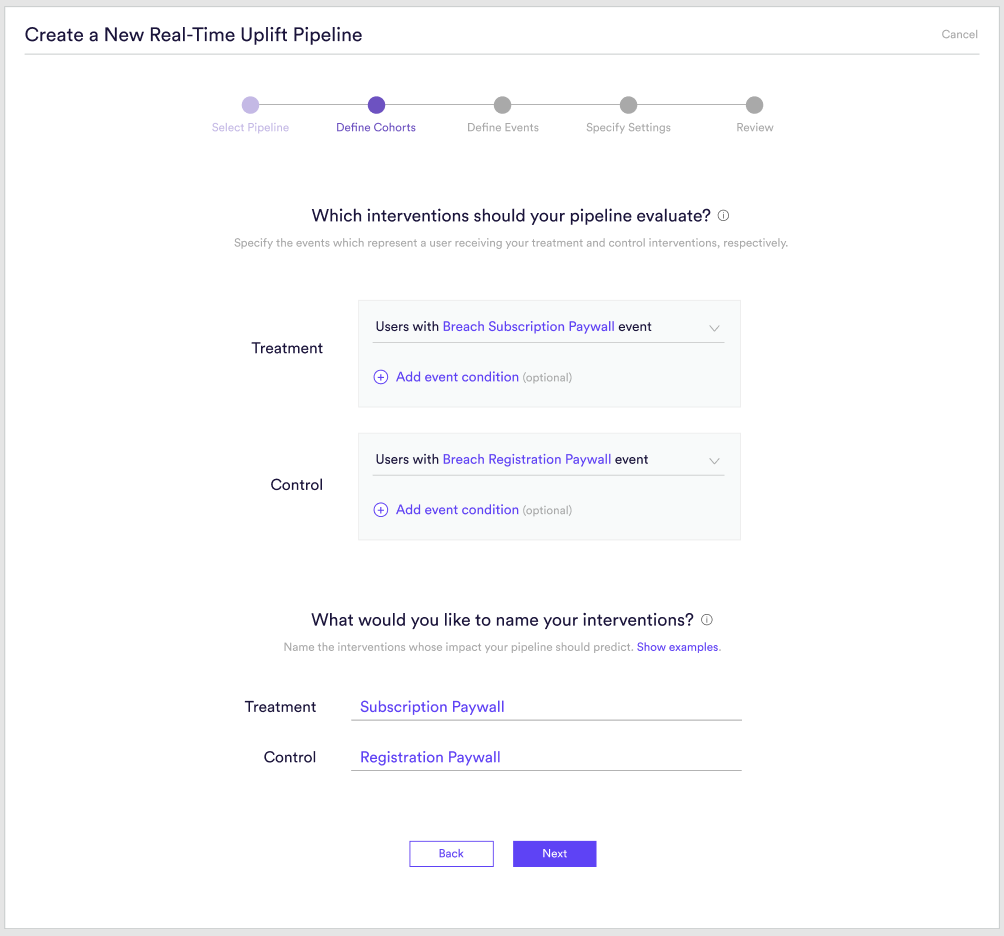
Task: Expand Treatment event dropdown chevron
Action: pos(715,328)
